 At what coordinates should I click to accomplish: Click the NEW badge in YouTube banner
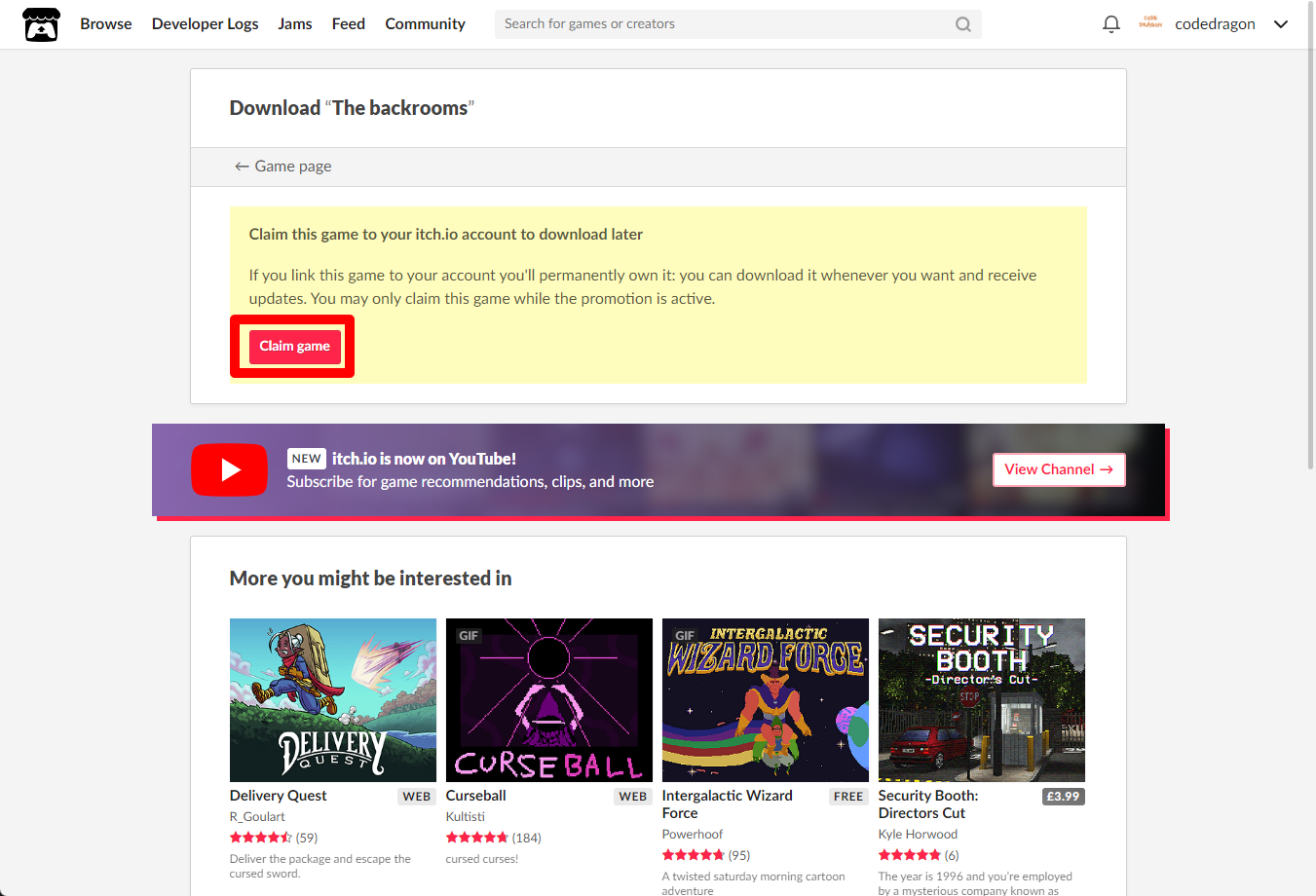point(306,459)
